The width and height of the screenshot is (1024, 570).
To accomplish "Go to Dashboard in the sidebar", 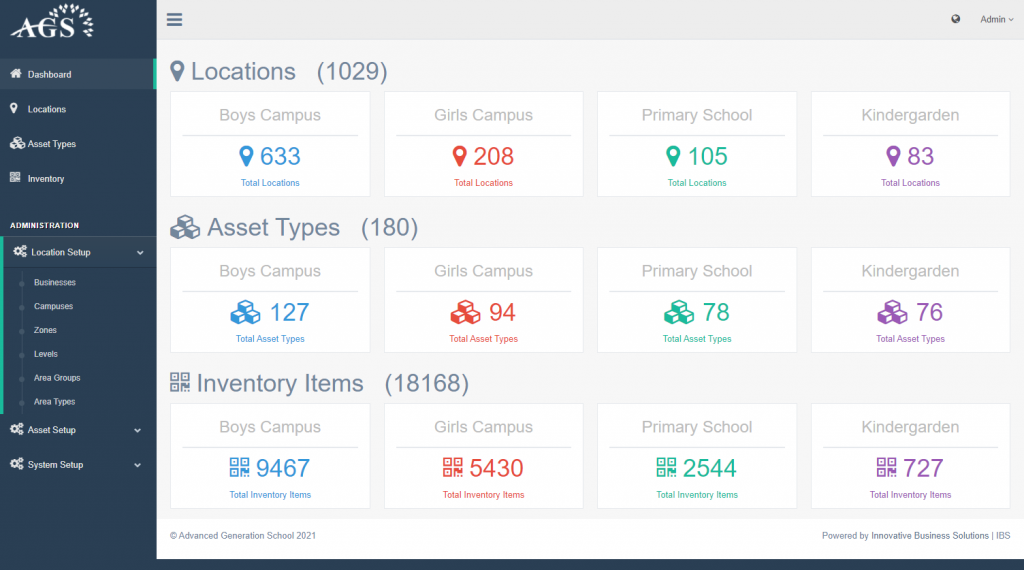I will [x=49, y=74].
